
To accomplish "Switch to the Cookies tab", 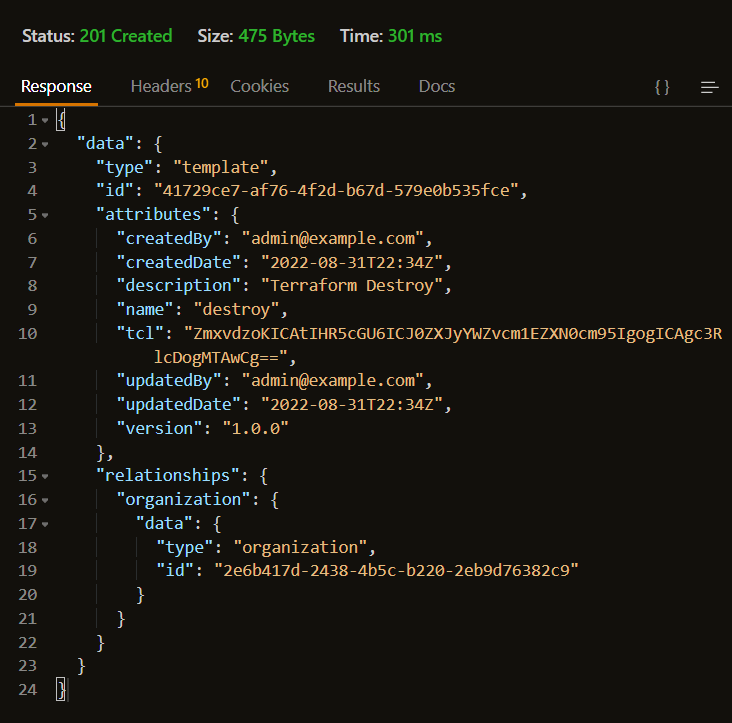I will pos(259,86).
